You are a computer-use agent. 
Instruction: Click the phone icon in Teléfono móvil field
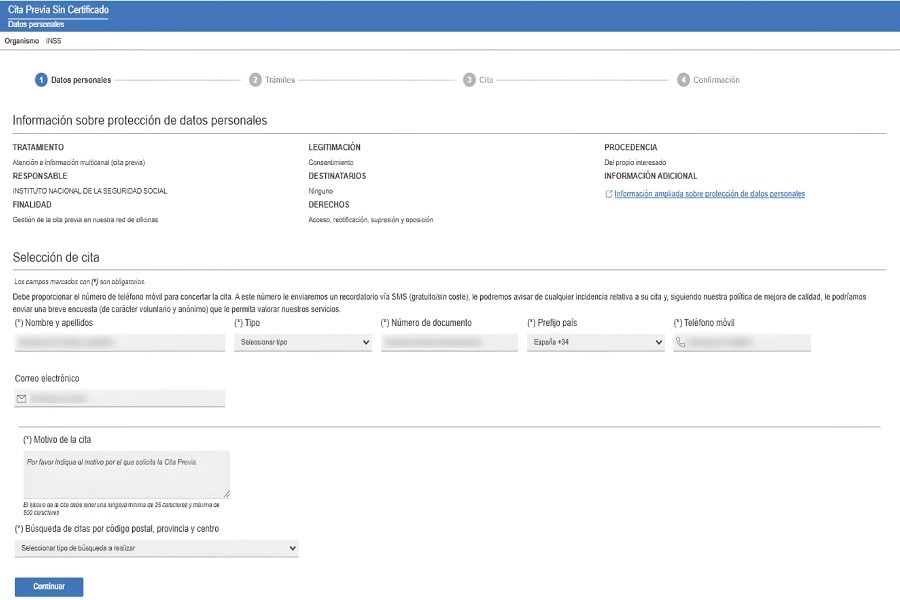tap(680, 342)
